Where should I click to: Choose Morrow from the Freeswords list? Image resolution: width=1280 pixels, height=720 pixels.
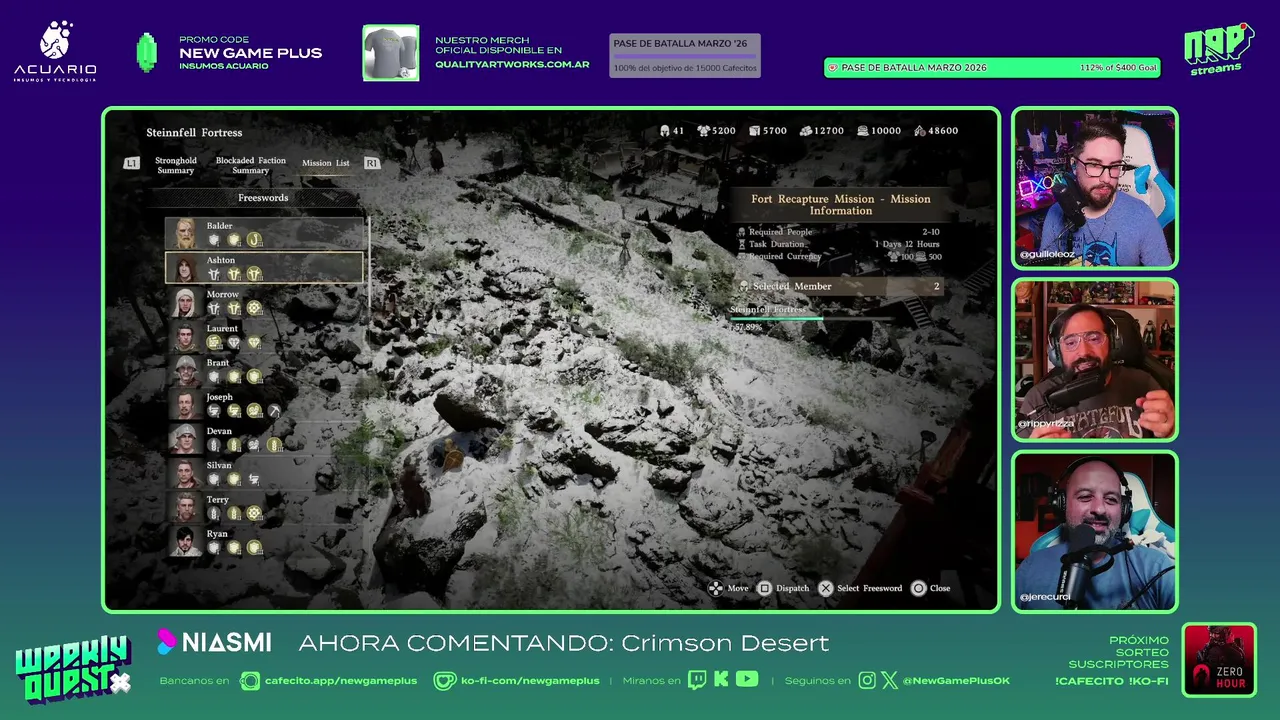coord(265,302)
